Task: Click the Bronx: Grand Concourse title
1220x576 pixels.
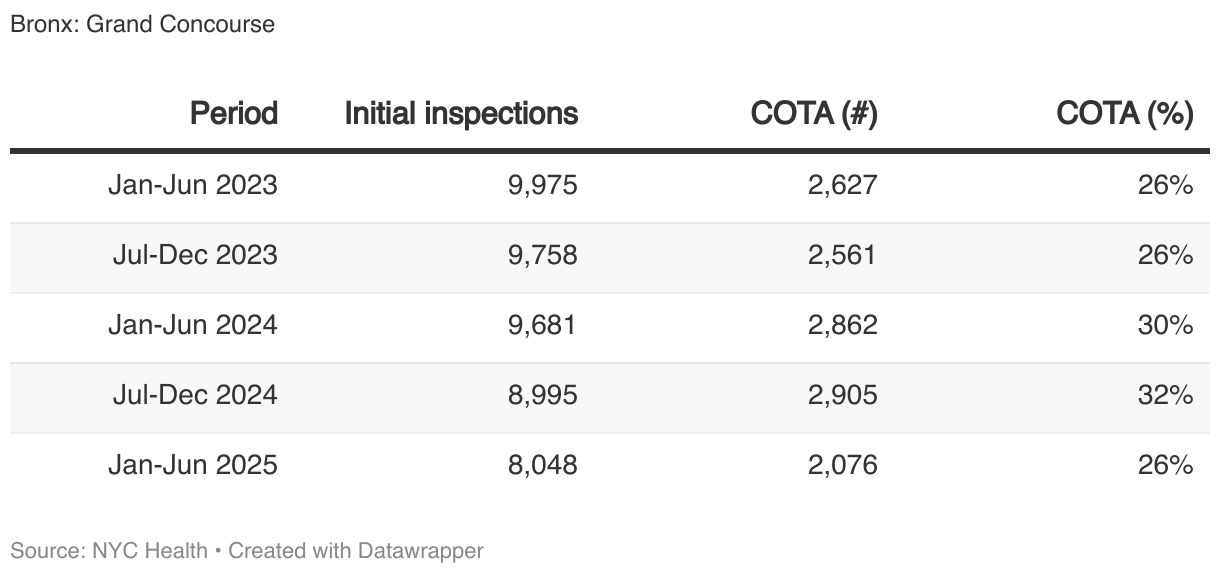Action: [x=142, y=24]
